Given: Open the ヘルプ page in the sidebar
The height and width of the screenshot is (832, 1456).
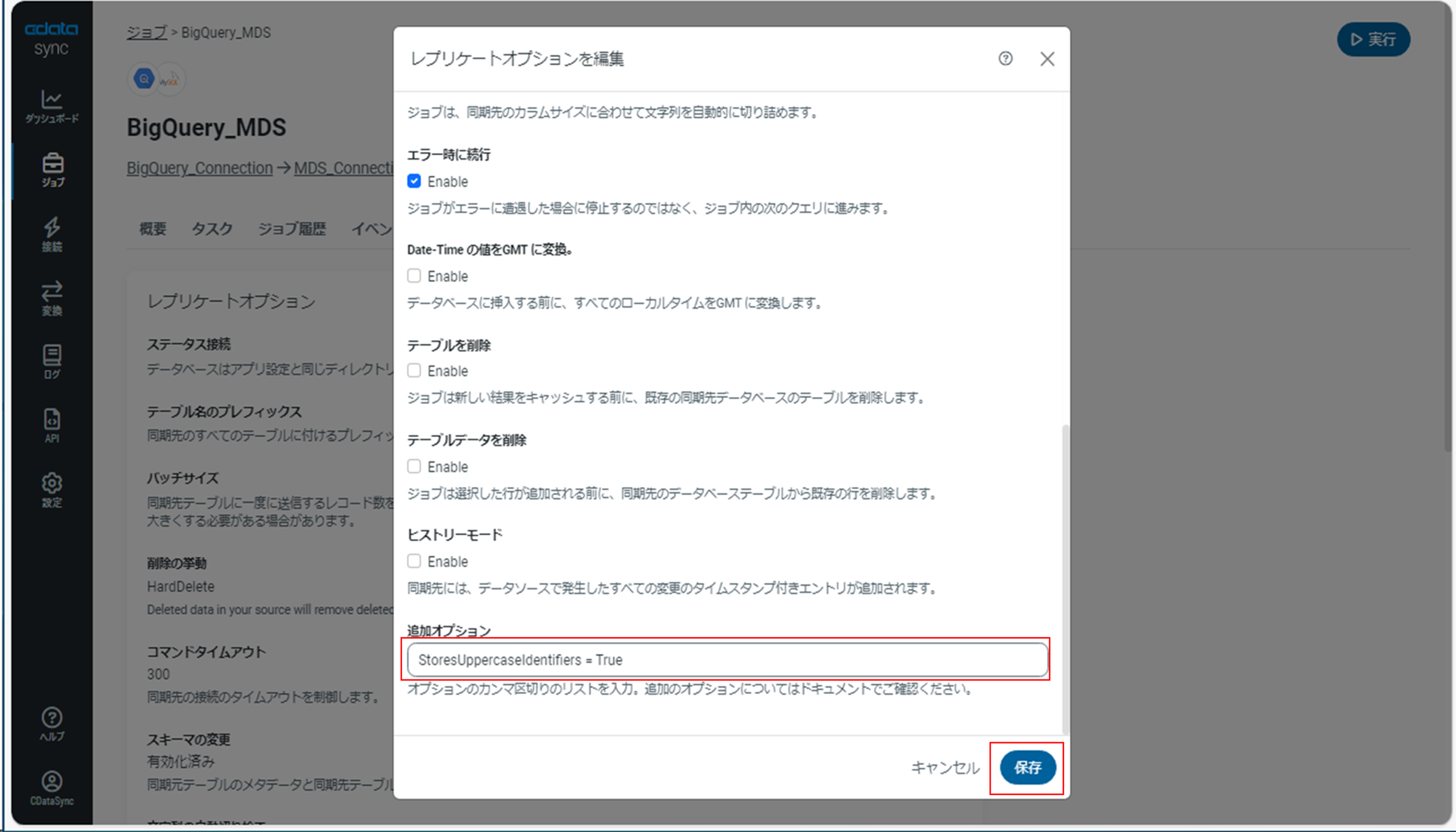Looking at the screenshot, I should point(51,724).
